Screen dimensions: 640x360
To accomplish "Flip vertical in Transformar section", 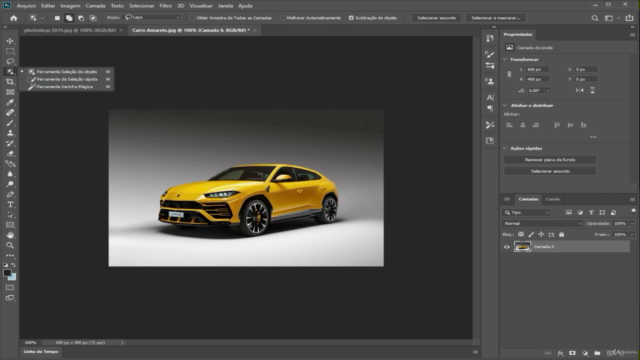I will 592,90.
